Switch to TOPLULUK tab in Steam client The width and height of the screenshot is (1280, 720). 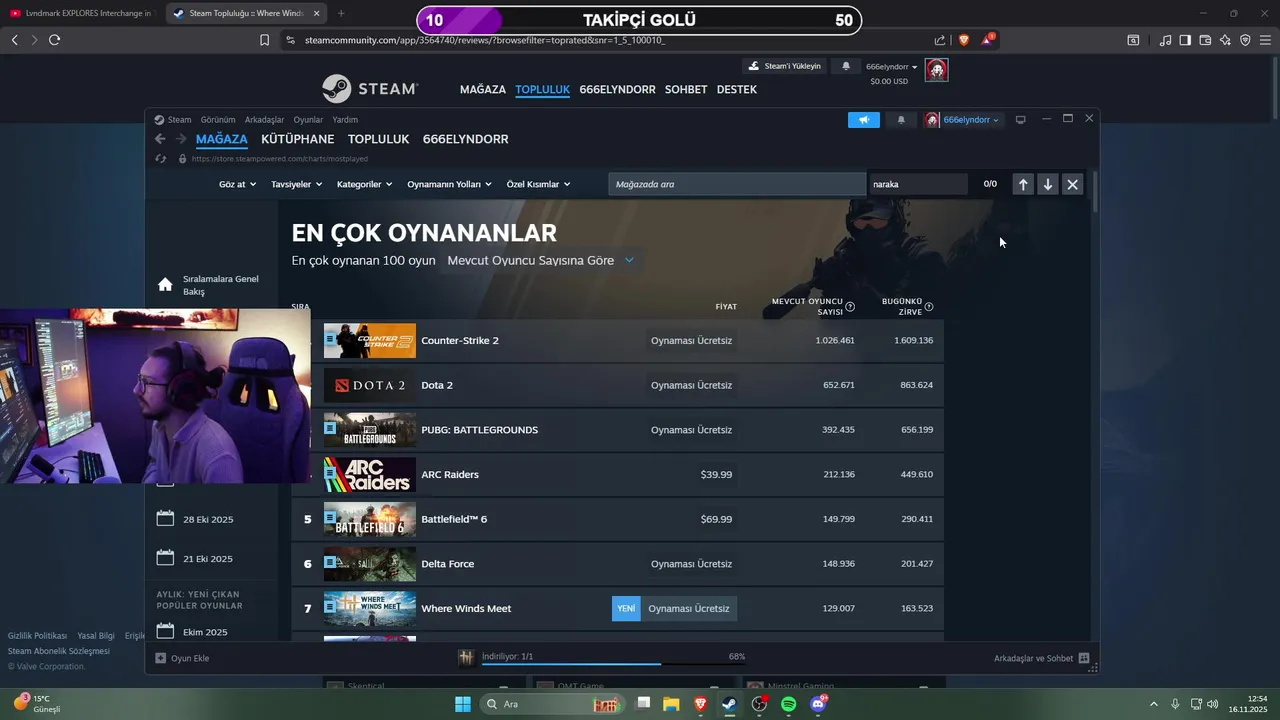pyautogui.click(x=379, y=139)
